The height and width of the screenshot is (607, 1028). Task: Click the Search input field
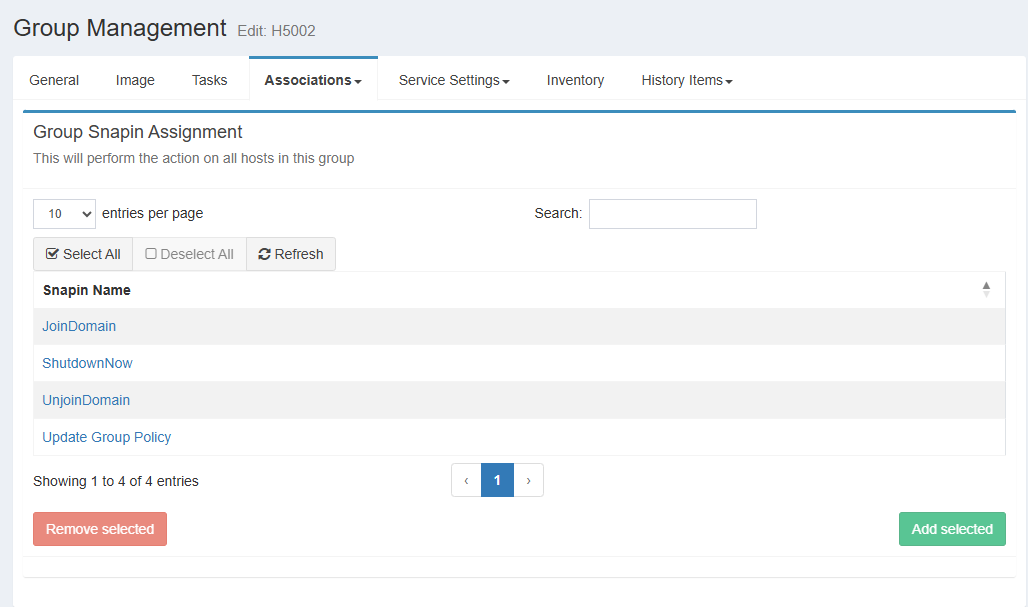(x=672, y=214)
